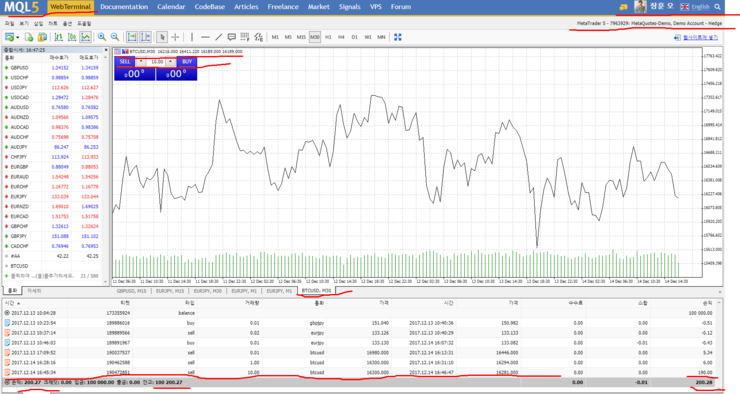Decrease the trade volume with down arrow

coord(141,62)
